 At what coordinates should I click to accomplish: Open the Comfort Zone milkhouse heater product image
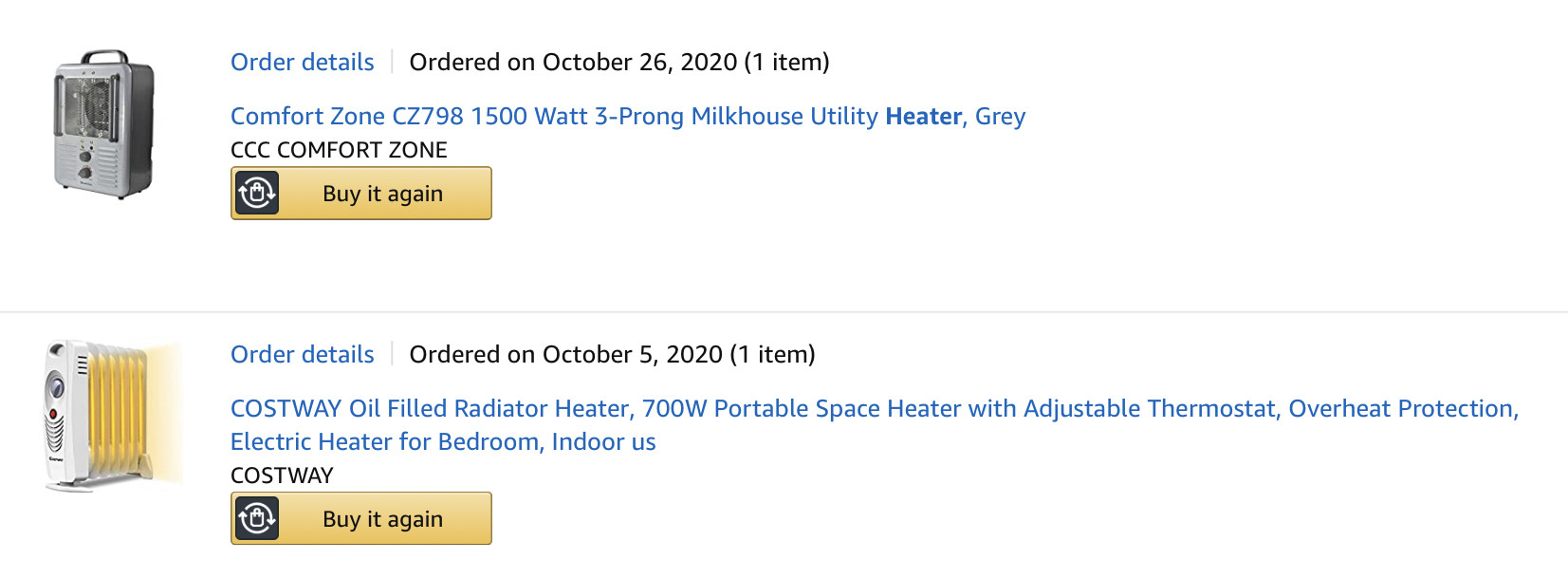(x=104, y=124)
